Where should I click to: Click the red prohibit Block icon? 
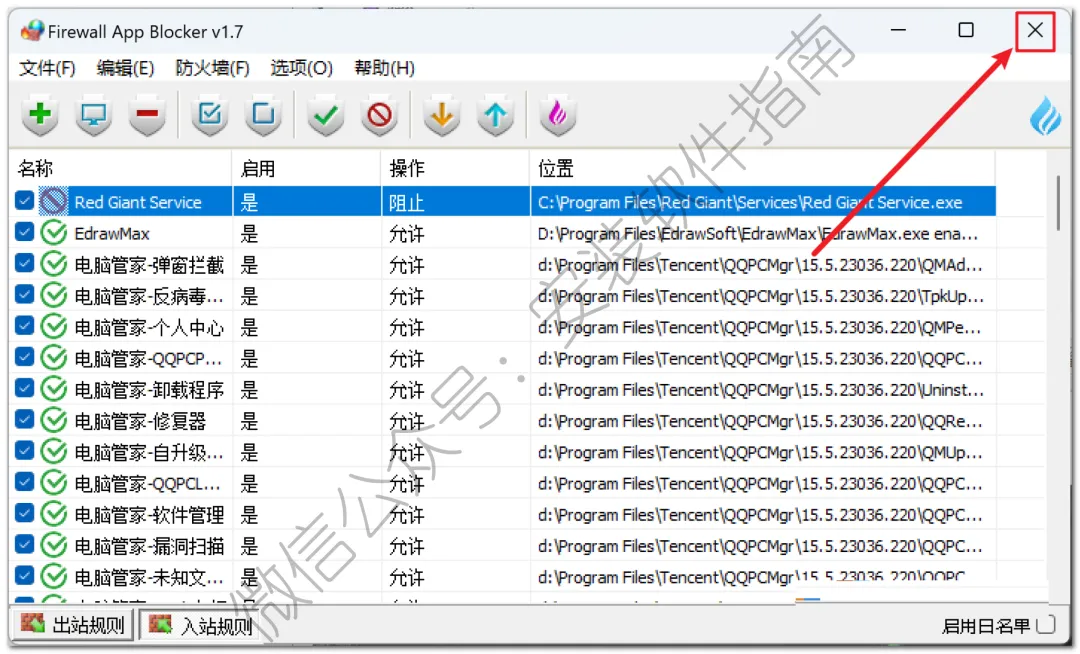point(380,115)
